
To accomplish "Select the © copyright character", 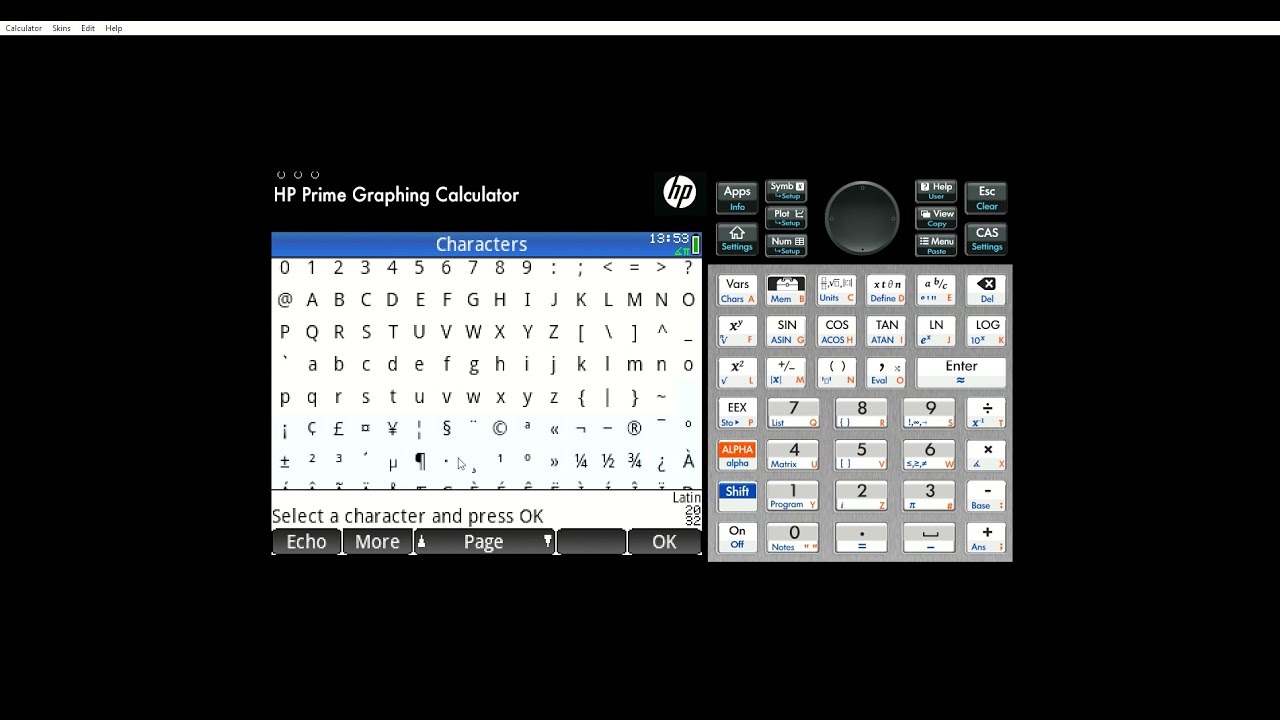I will pyautogui.click(x=500, y=428).
